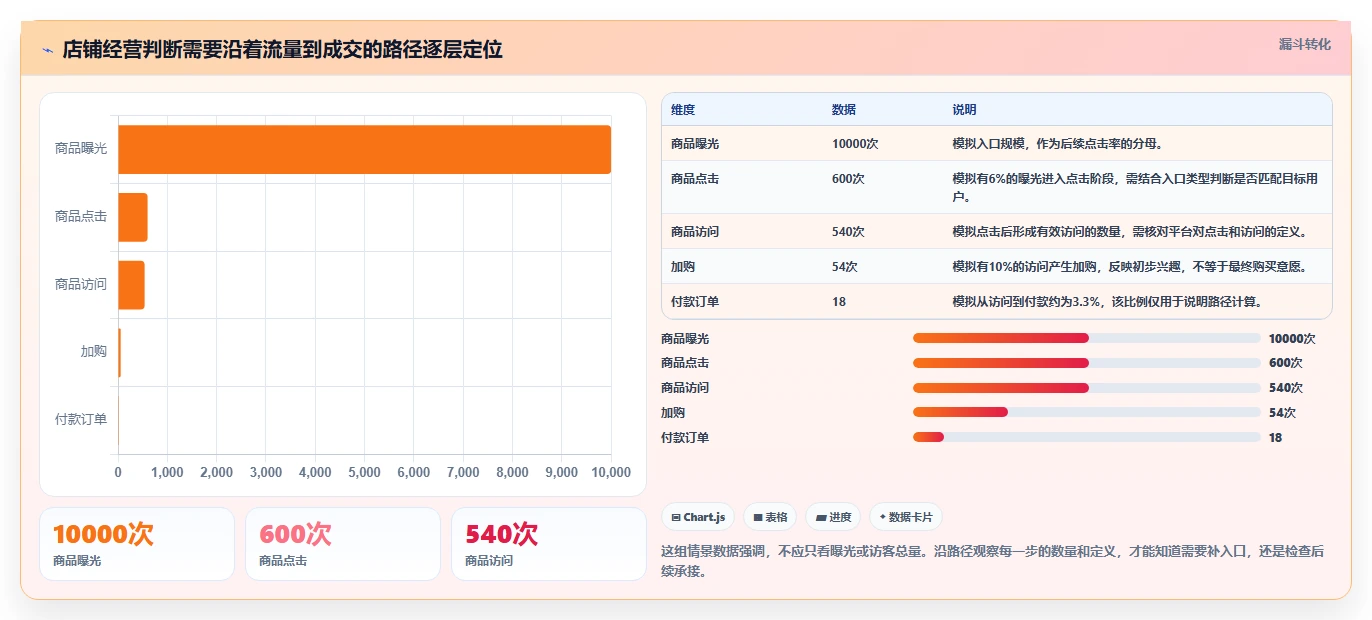Click the 18 cell in the table's 付款订单 row
This screenshot has height=620, width=1372.
pyautogui.click(x=839, y=301)
